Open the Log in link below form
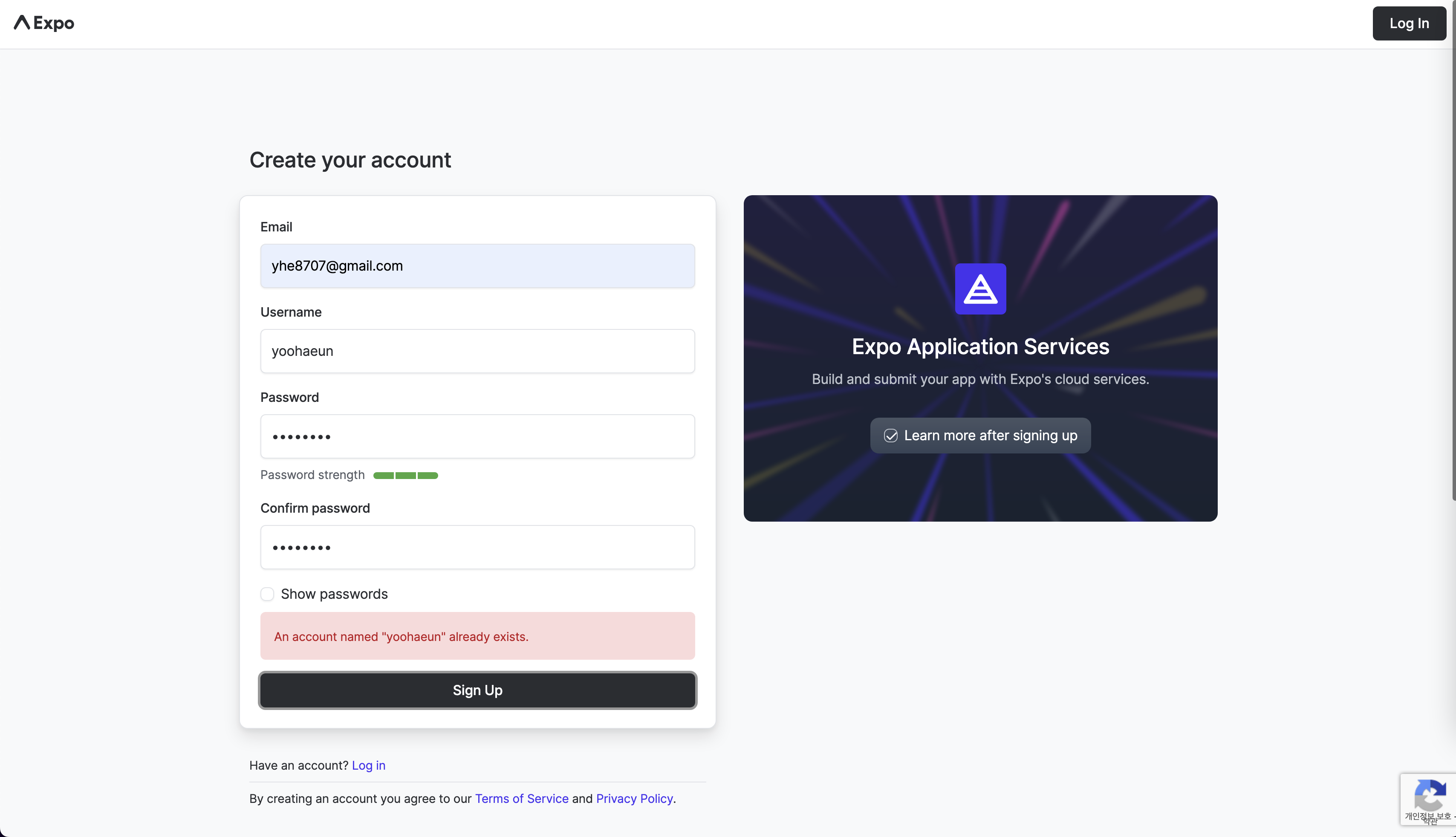Screen dimensions: 1456x837 point(368,766)
